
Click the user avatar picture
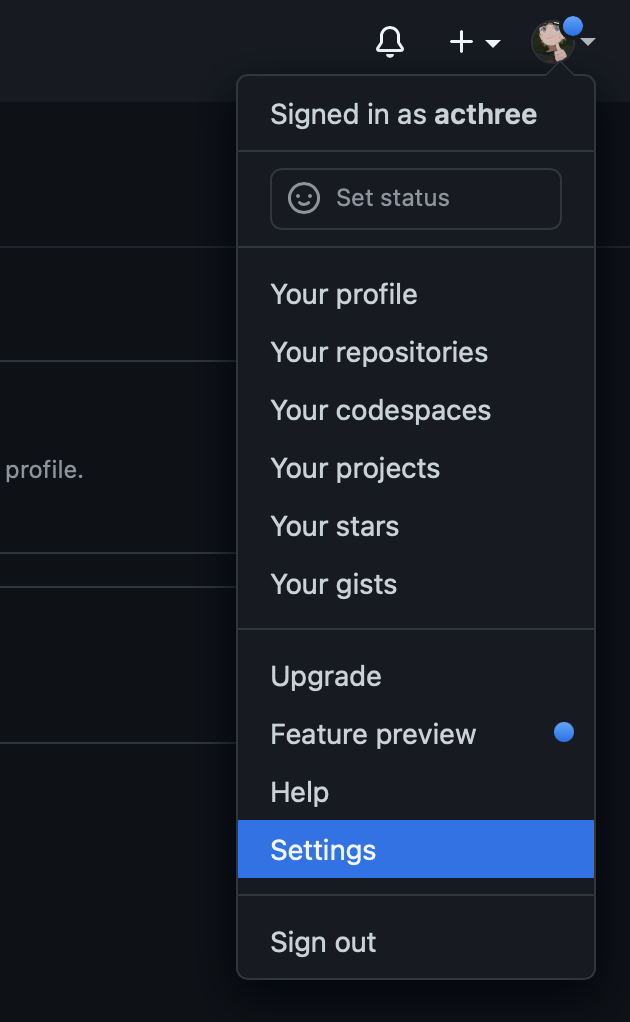(551, 42)
